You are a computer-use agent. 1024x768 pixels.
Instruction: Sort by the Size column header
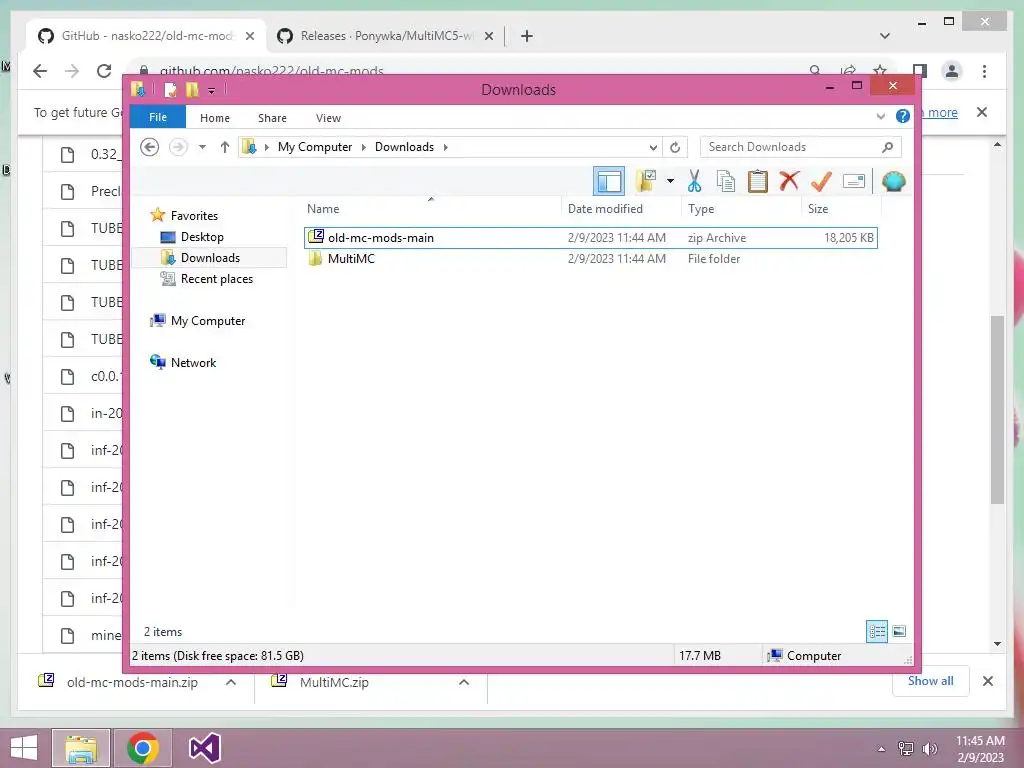[841, 208]
